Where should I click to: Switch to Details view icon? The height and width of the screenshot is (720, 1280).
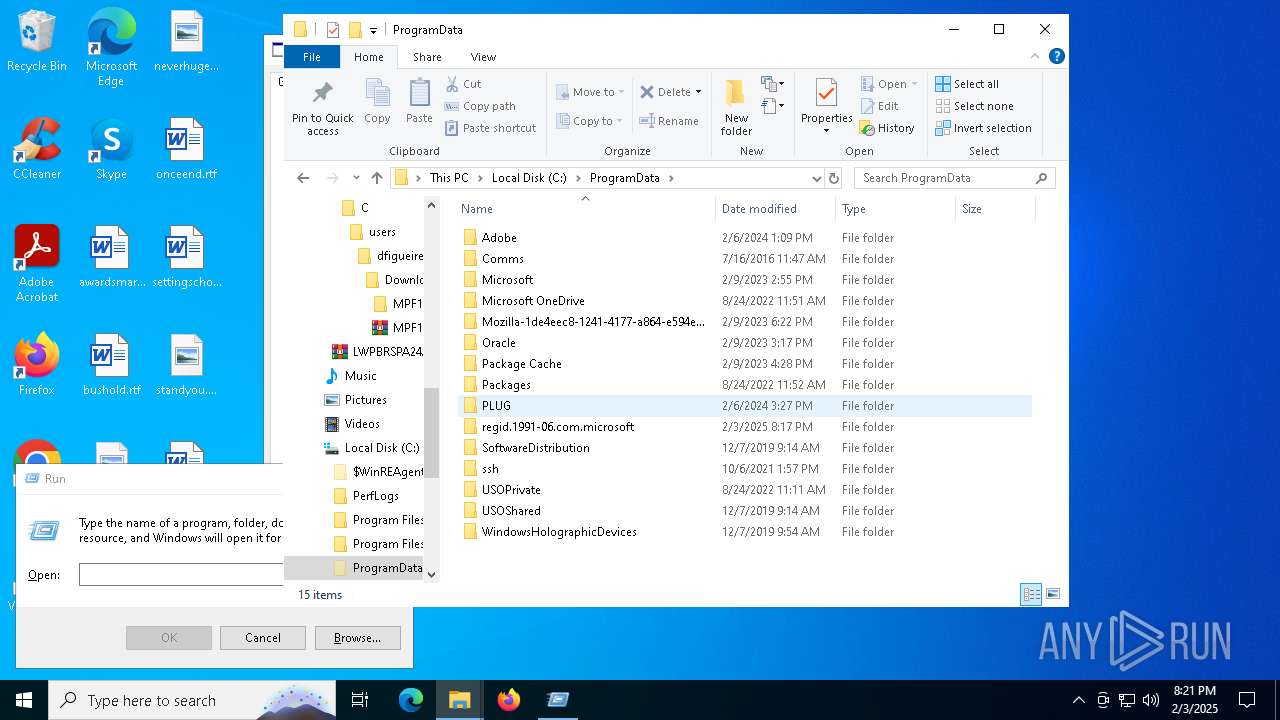pos(1031,594)
